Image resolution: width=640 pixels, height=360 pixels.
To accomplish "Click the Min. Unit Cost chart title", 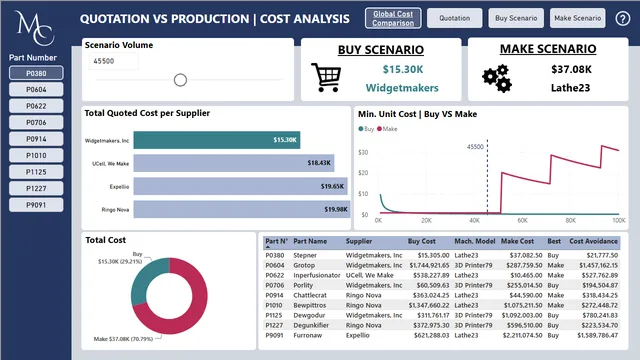I will (x=417, y=114).
